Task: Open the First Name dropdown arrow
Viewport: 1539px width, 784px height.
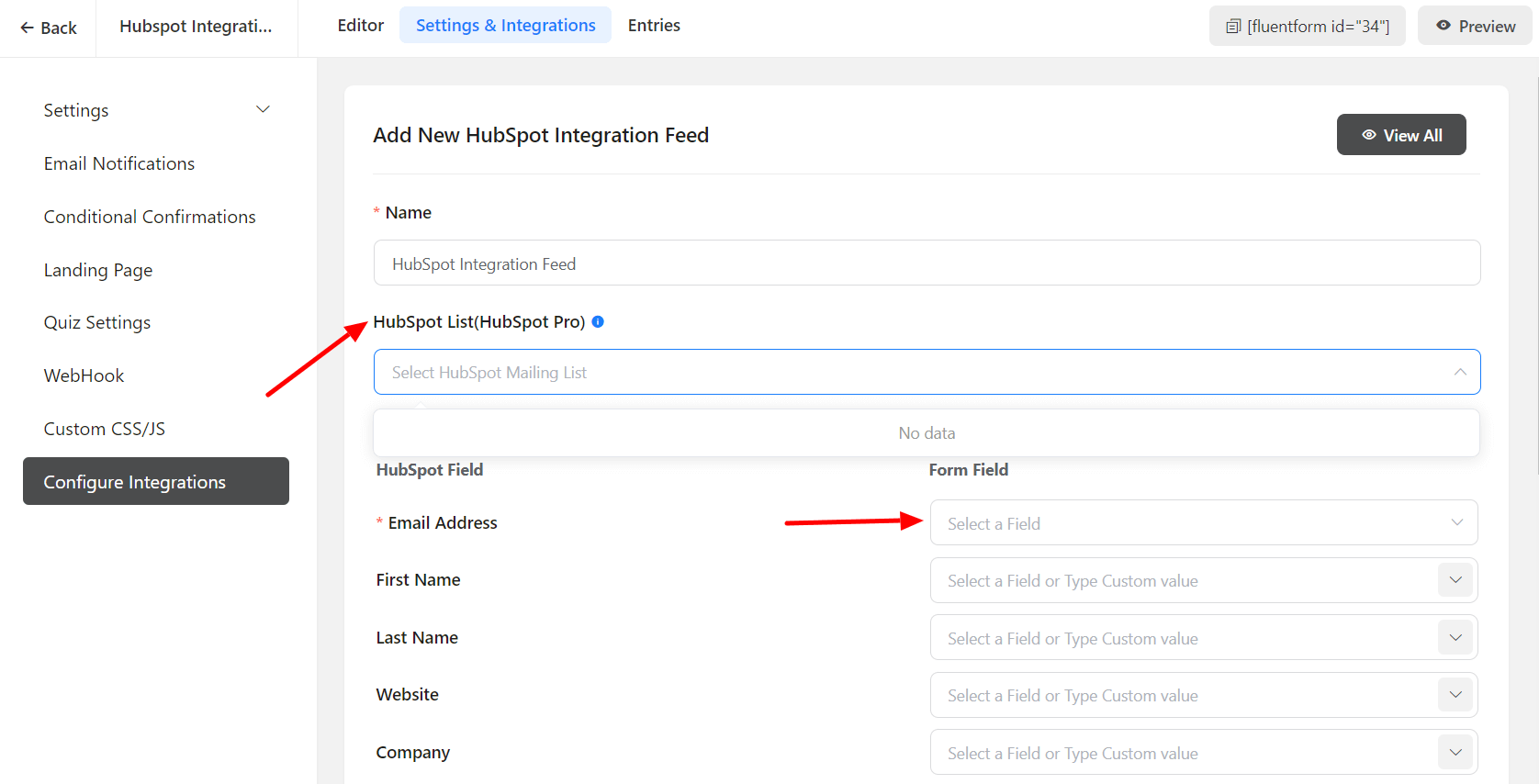Action: click(1455, 580)
